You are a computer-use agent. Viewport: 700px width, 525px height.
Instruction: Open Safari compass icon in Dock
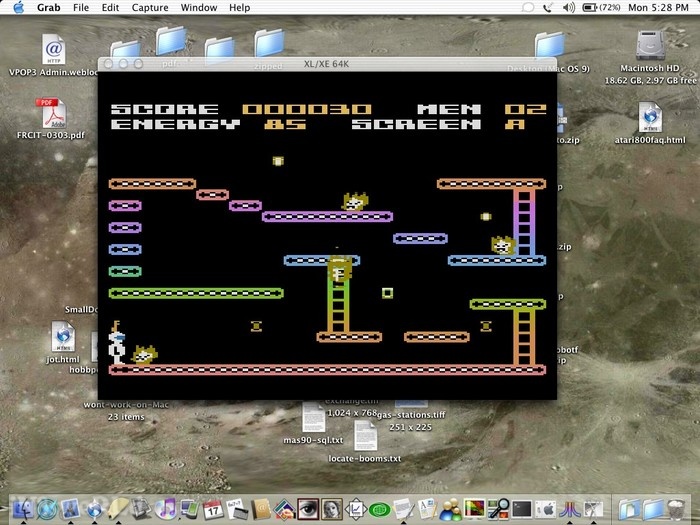(47, 508)
